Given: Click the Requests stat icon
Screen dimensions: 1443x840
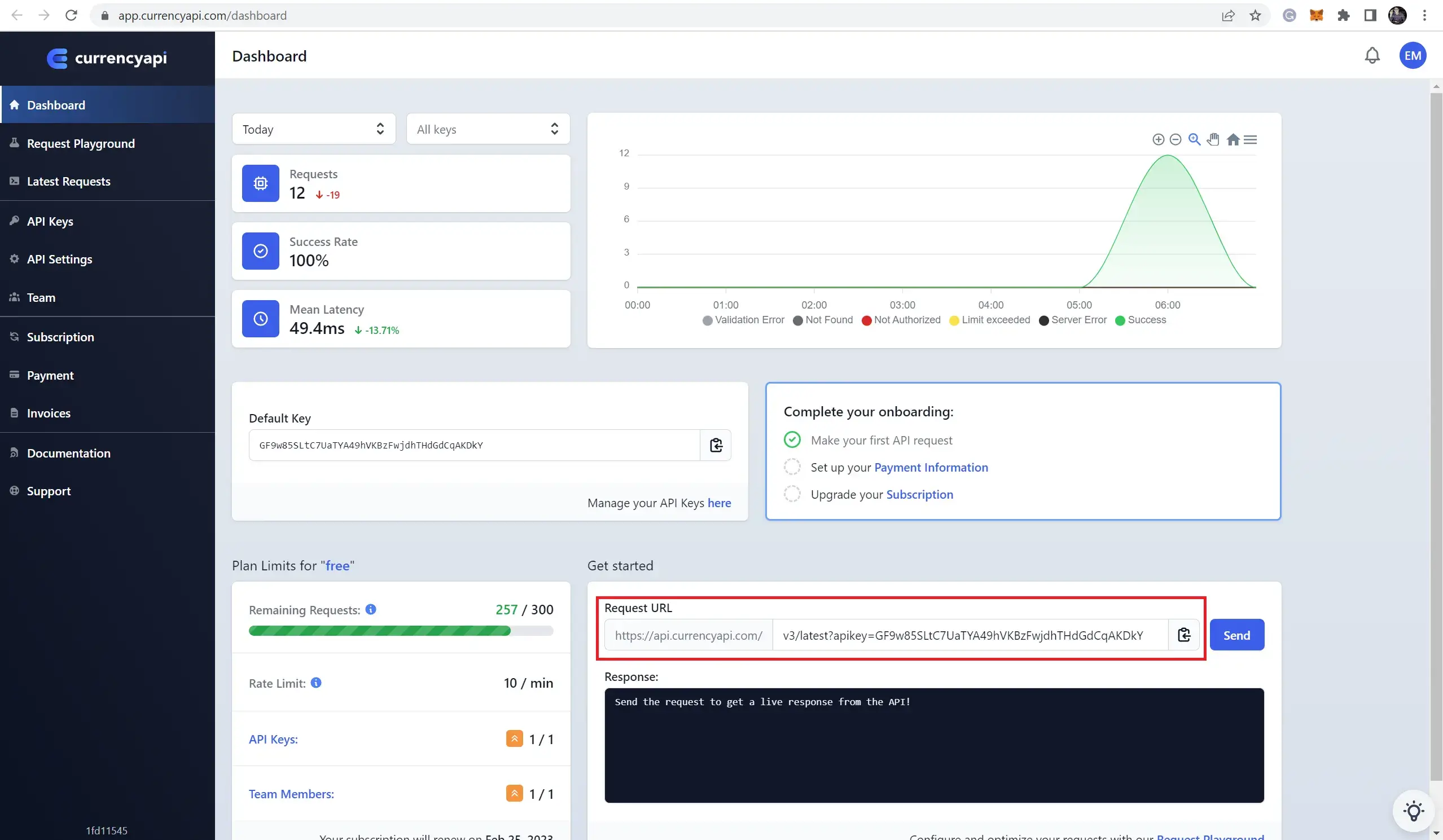Looking at the screenshot, I should click(x=261, y=183).
